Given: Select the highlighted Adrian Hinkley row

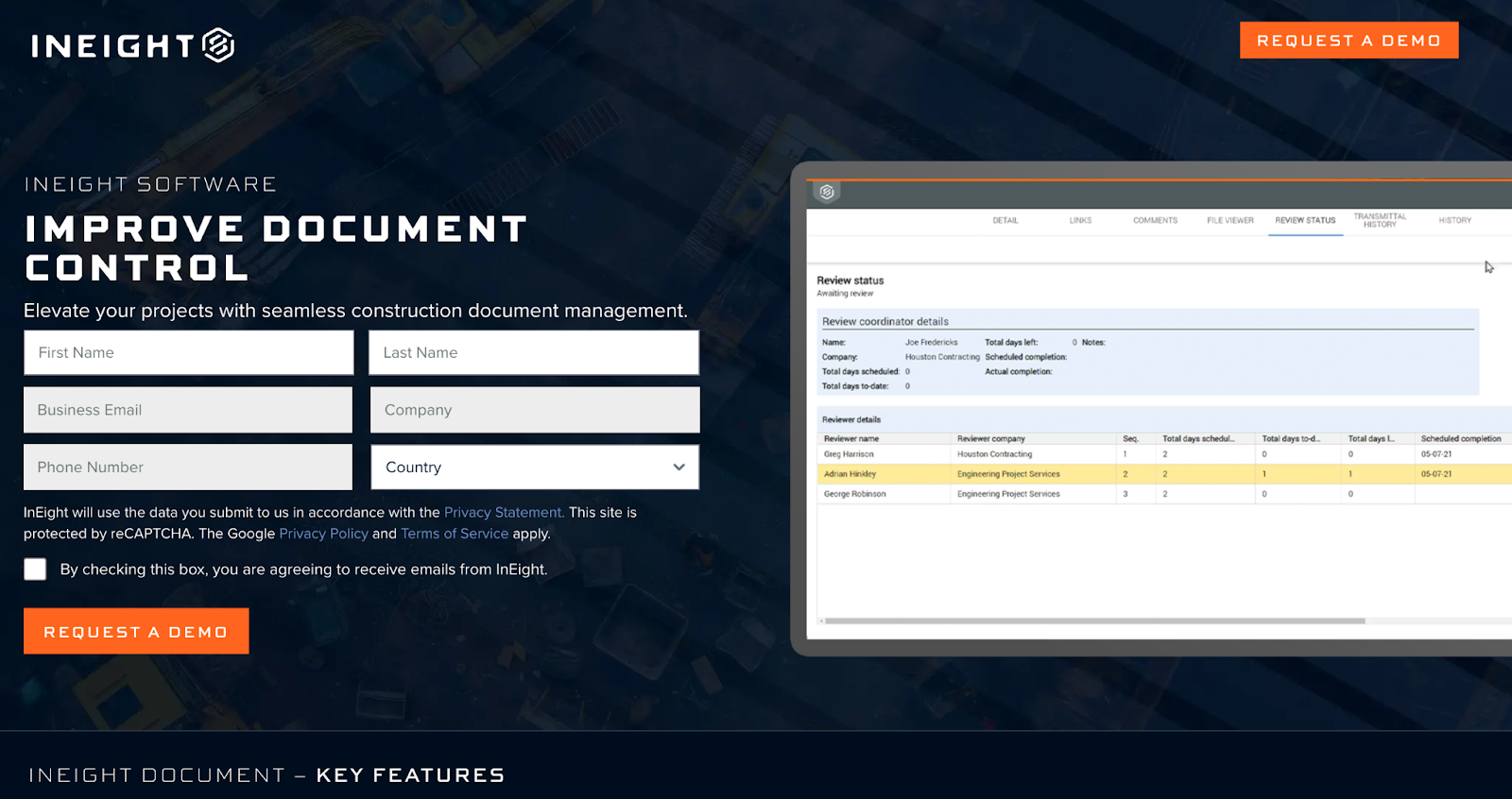Looking at the screenshot, I should click(1164, 474).
